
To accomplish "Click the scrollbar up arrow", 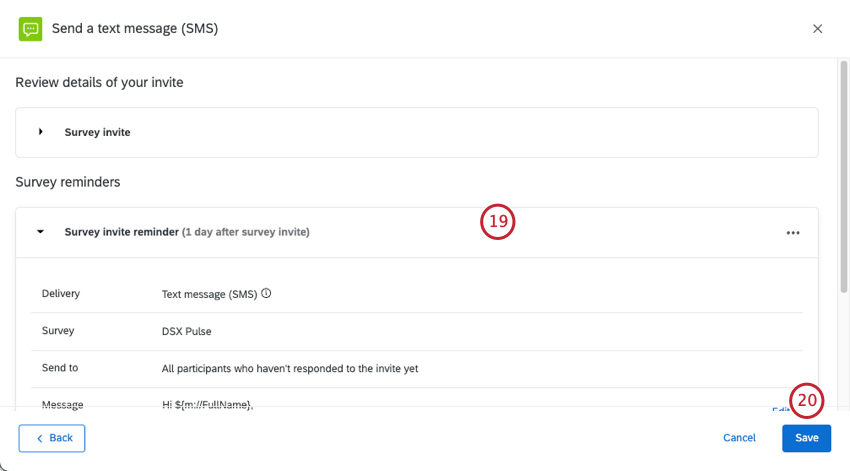I will click(x=843, y=64).
